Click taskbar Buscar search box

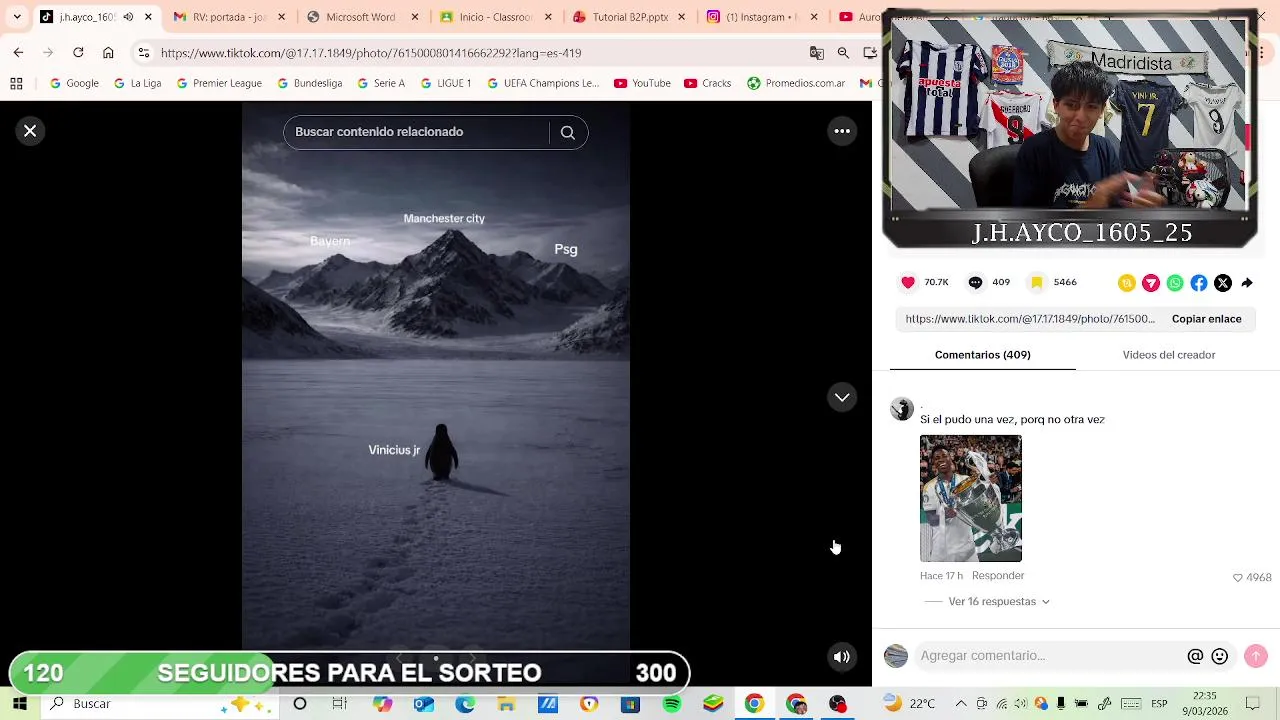(x=160, y=704)
